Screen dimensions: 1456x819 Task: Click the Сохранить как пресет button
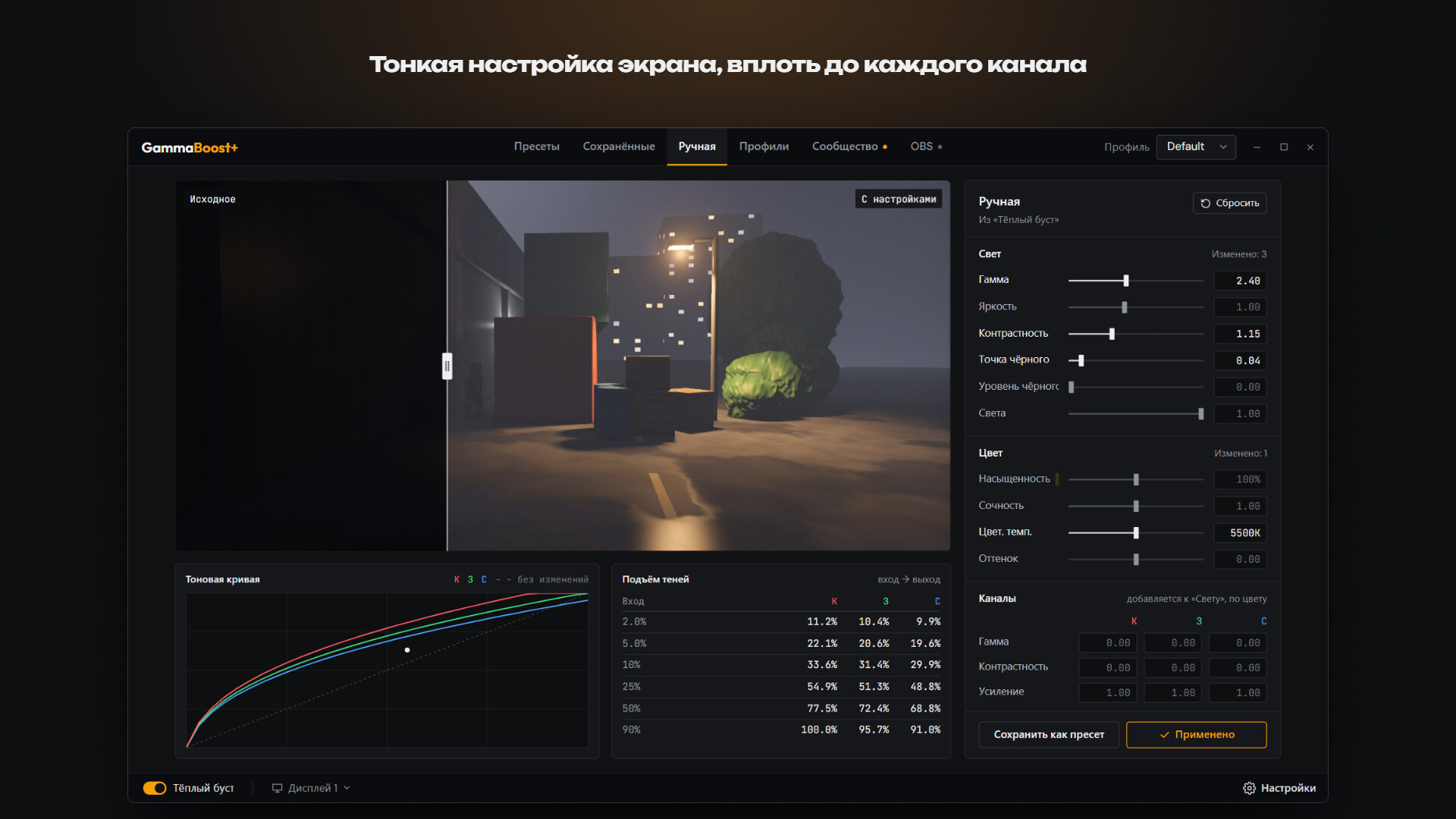coord(1049,735)
